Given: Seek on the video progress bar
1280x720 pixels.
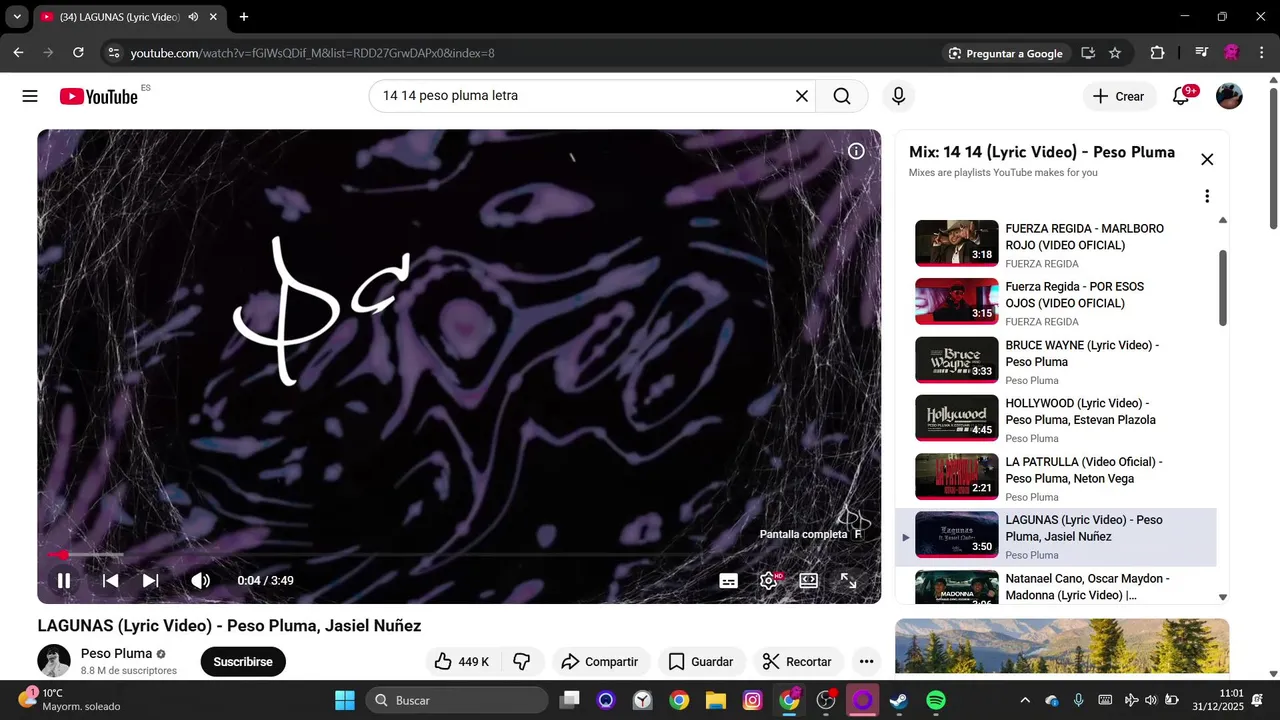Looking at the screenshot, I should coord(459,554).
